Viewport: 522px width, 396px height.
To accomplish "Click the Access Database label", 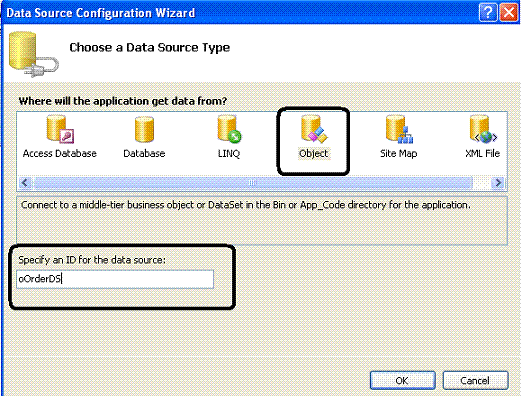I will click(60, 153).
